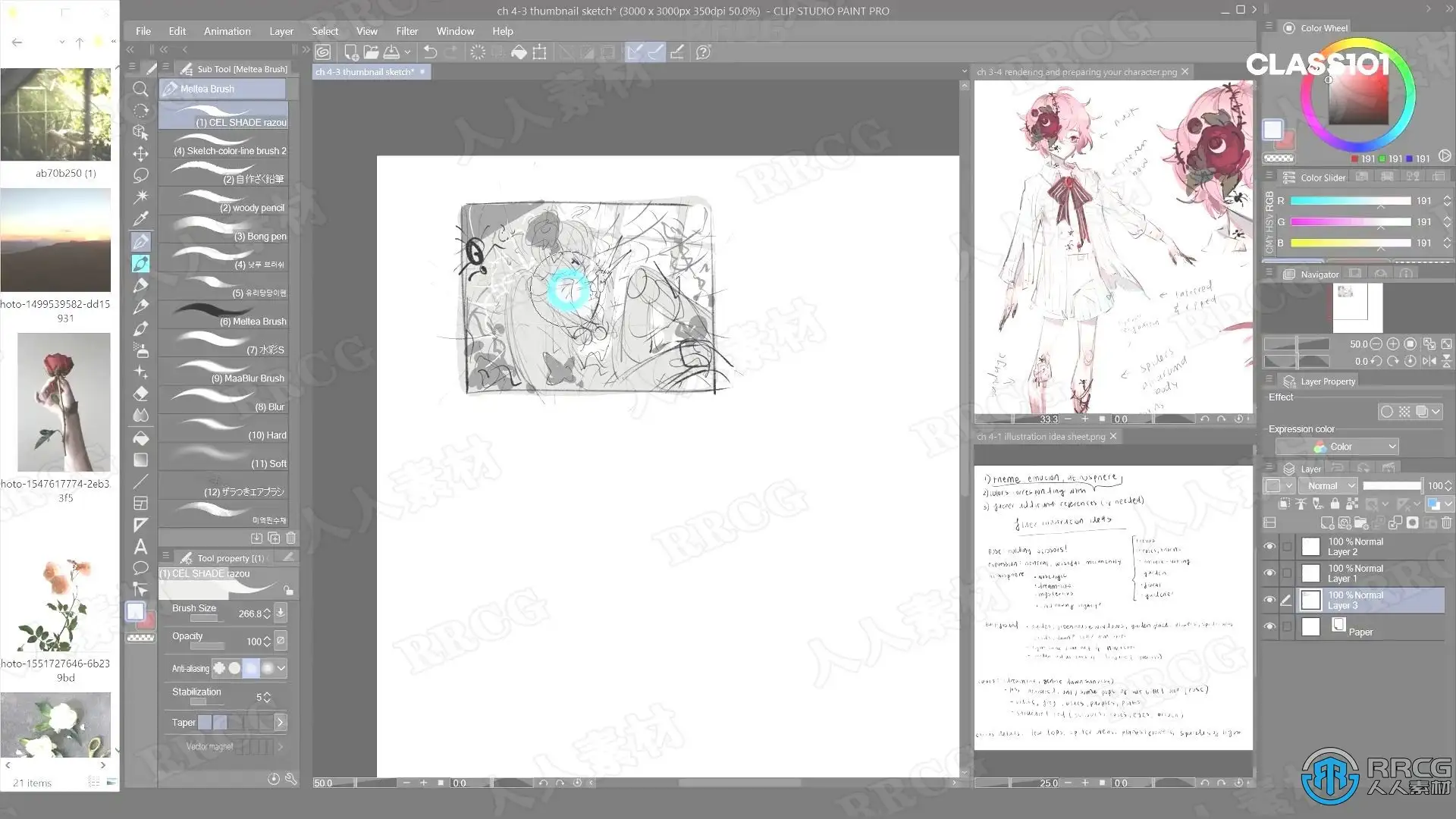Select the Eraser tool

pos(140,394)
